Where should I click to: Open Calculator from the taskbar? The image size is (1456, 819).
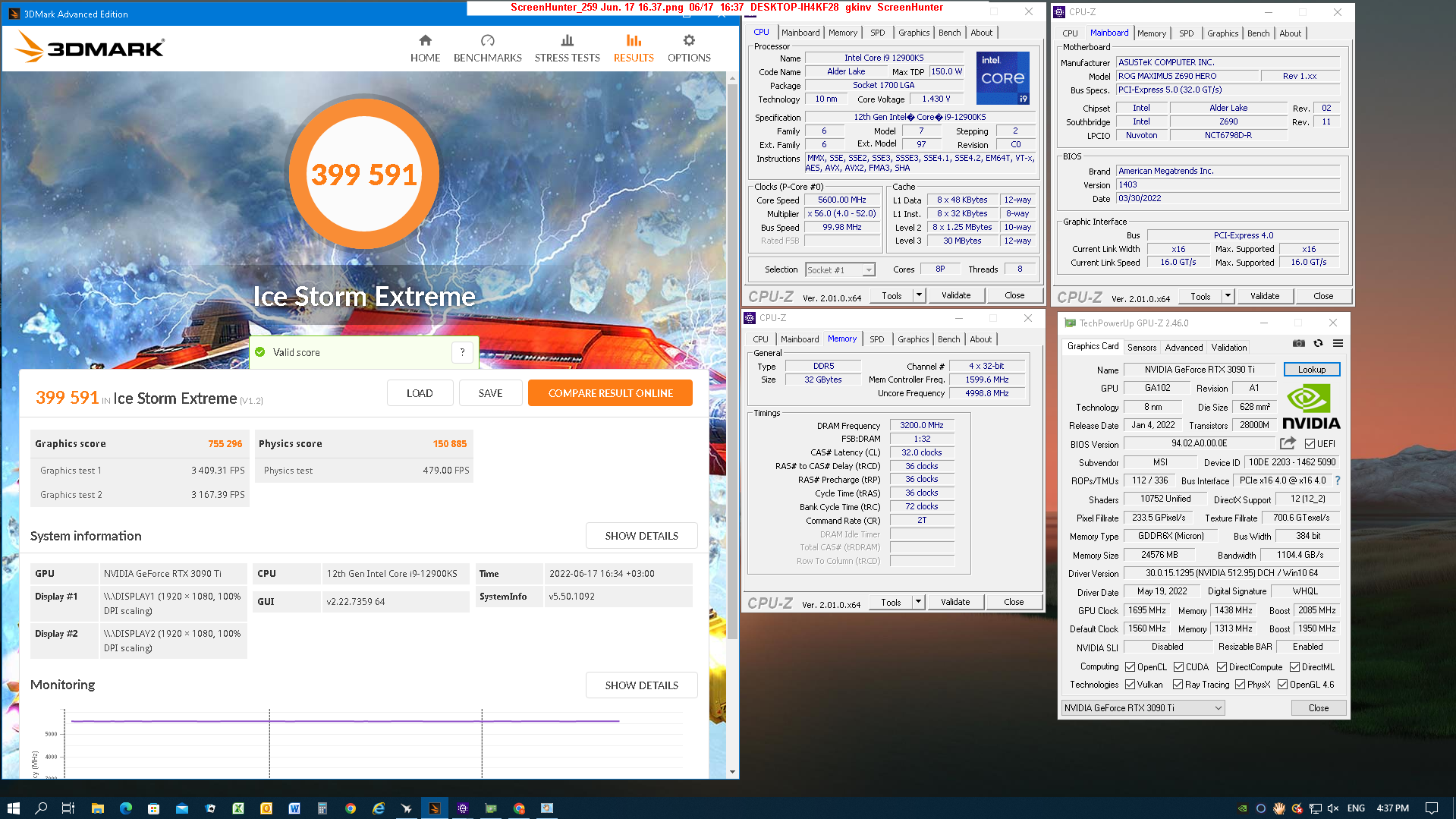(322, 808)
